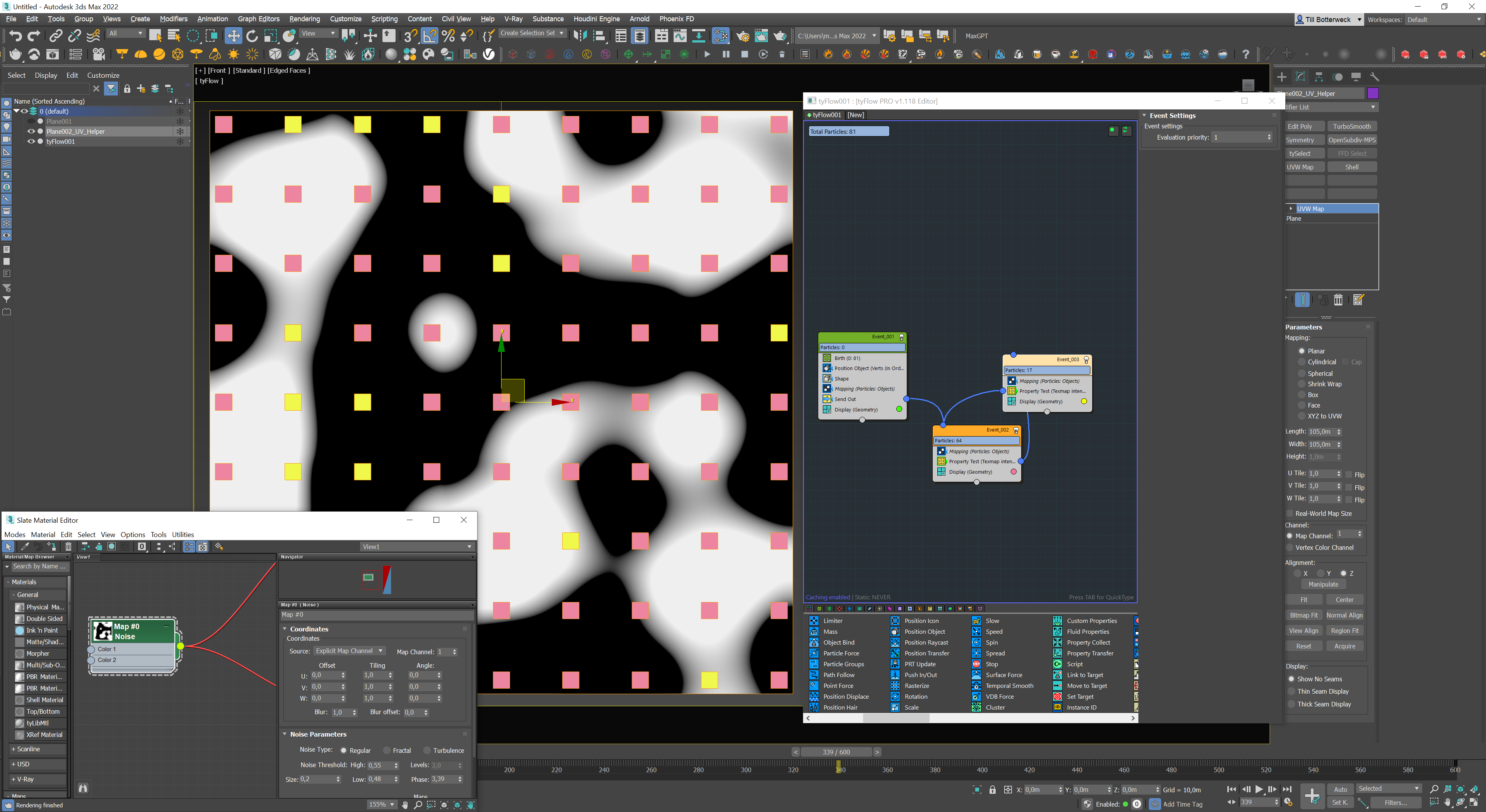
Task: Click the Delete Selected icon in Slate editor
Action: click(x=68, y=546)
